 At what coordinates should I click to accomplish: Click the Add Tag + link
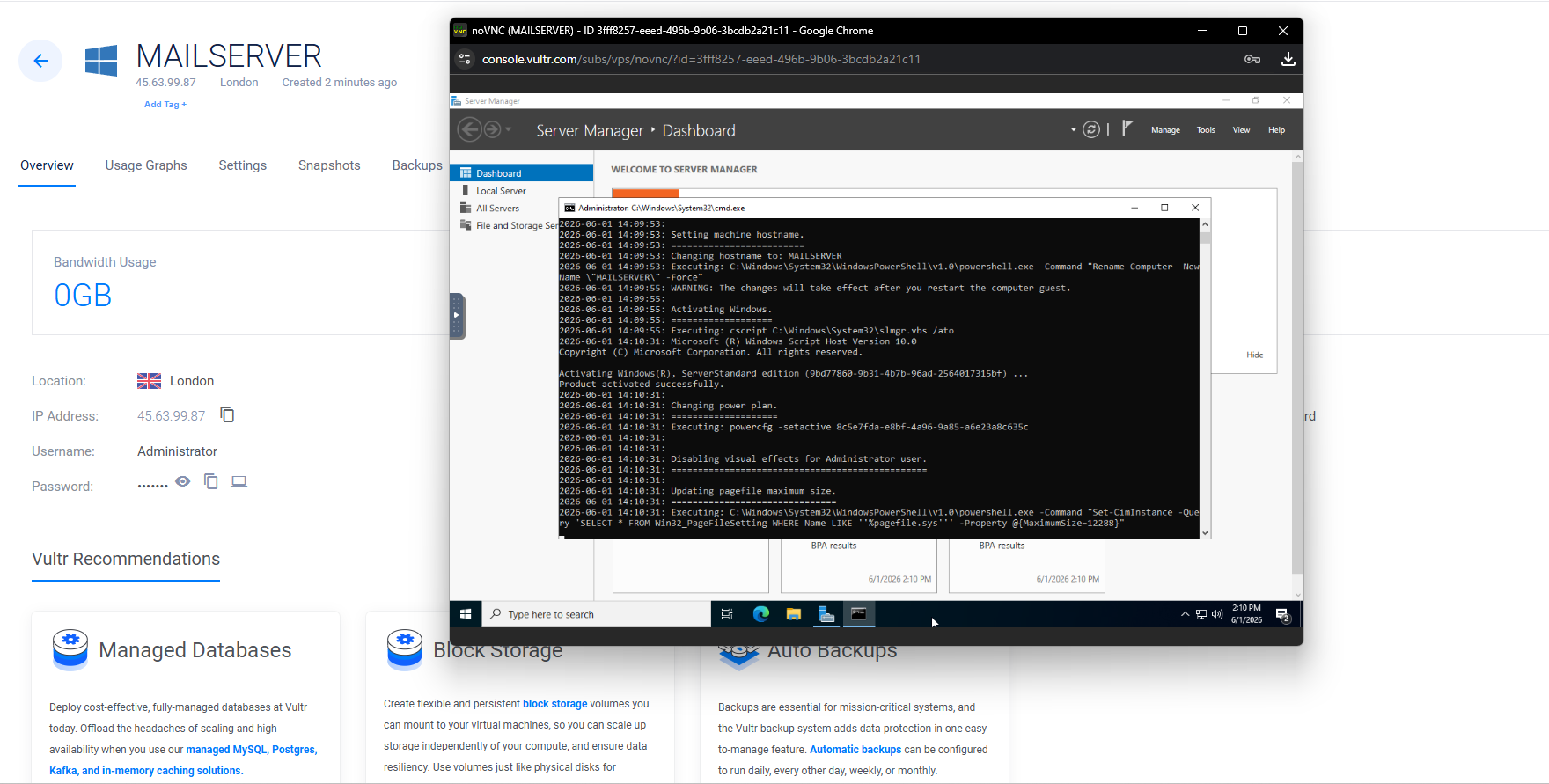pyautogui.click(x=165, y=104)
